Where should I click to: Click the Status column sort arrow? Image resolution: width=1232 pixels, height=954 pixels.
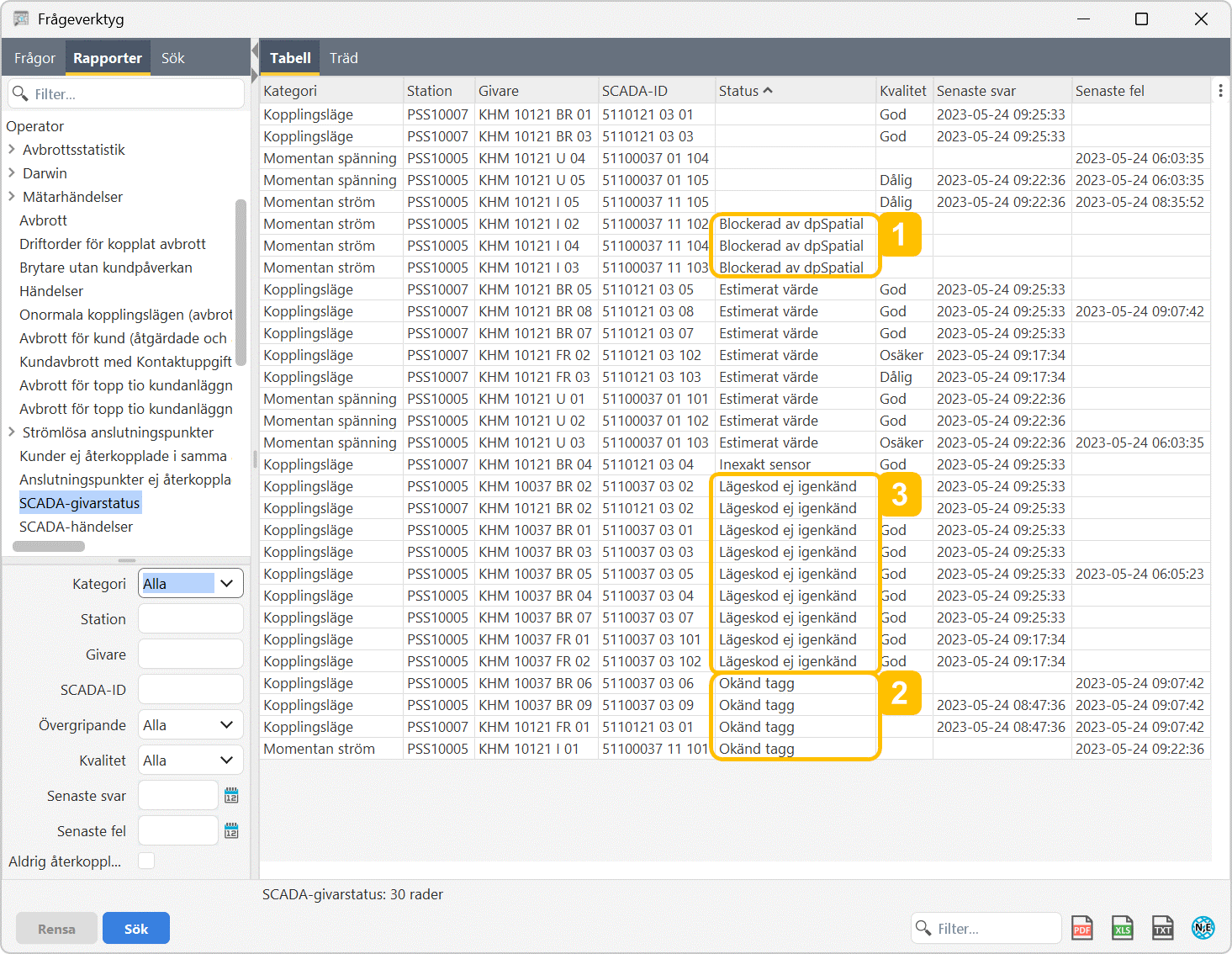[768, 91]
